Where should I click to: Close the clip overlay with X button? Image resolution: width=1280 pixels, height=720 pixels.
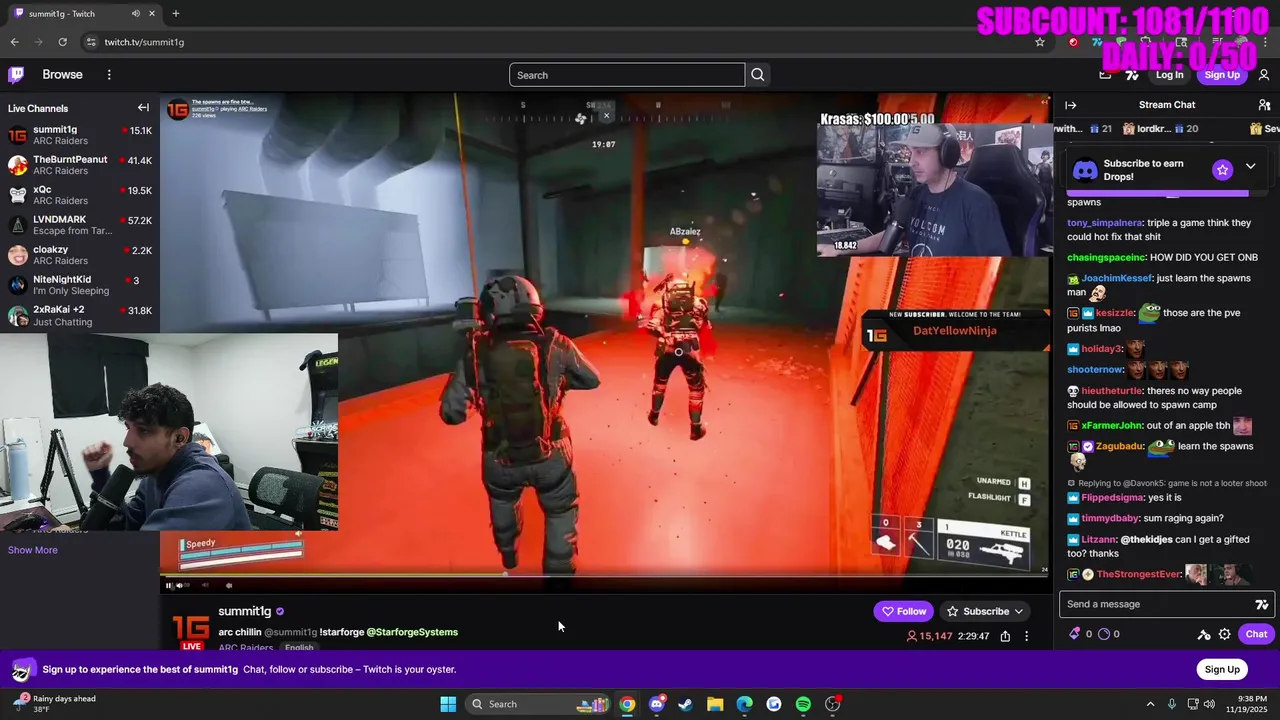[x=606, y=115]
